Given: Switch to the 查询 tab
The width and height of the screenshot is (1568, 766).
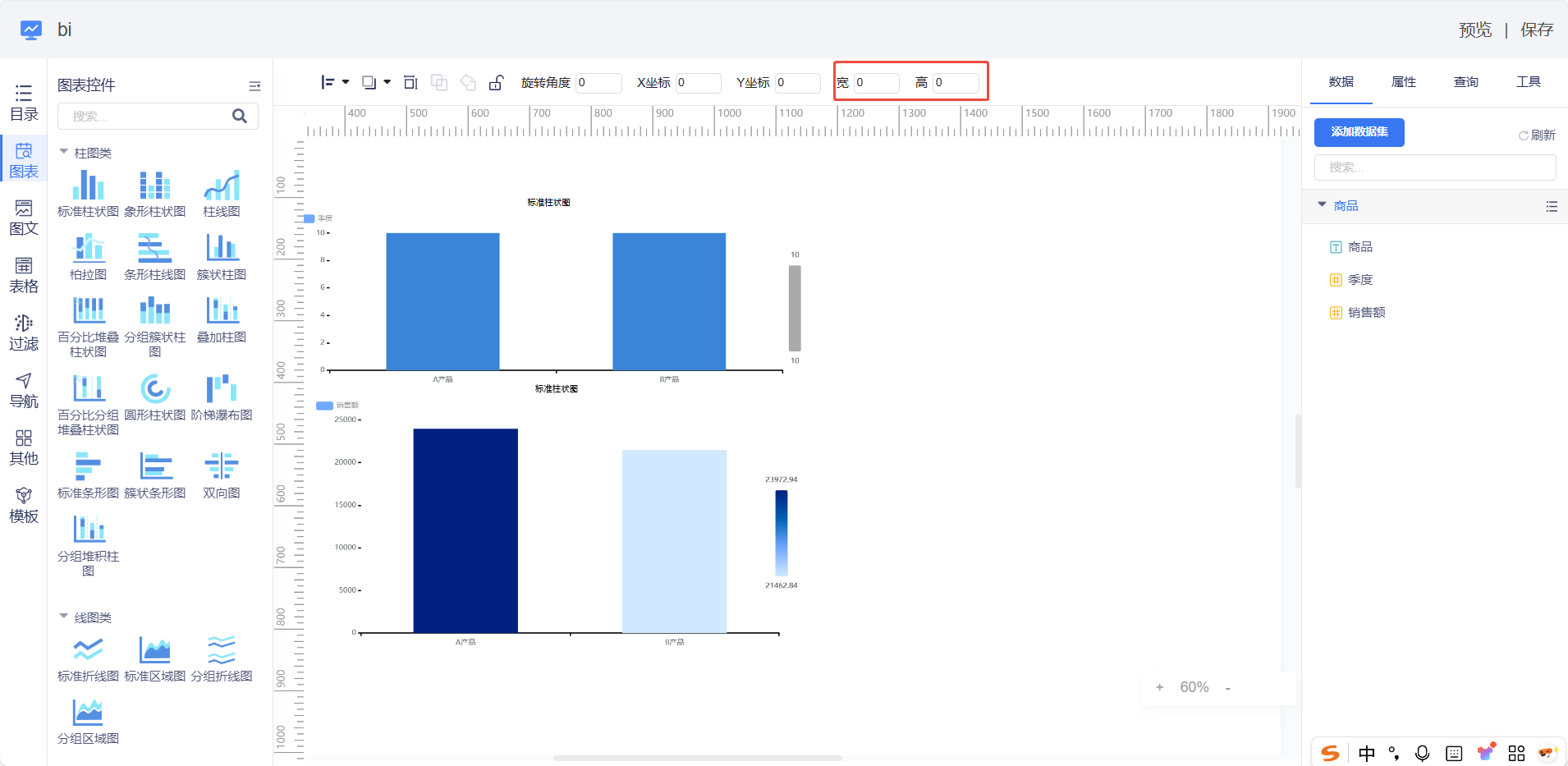Looking at the screenshot, I should (1465, 82).
